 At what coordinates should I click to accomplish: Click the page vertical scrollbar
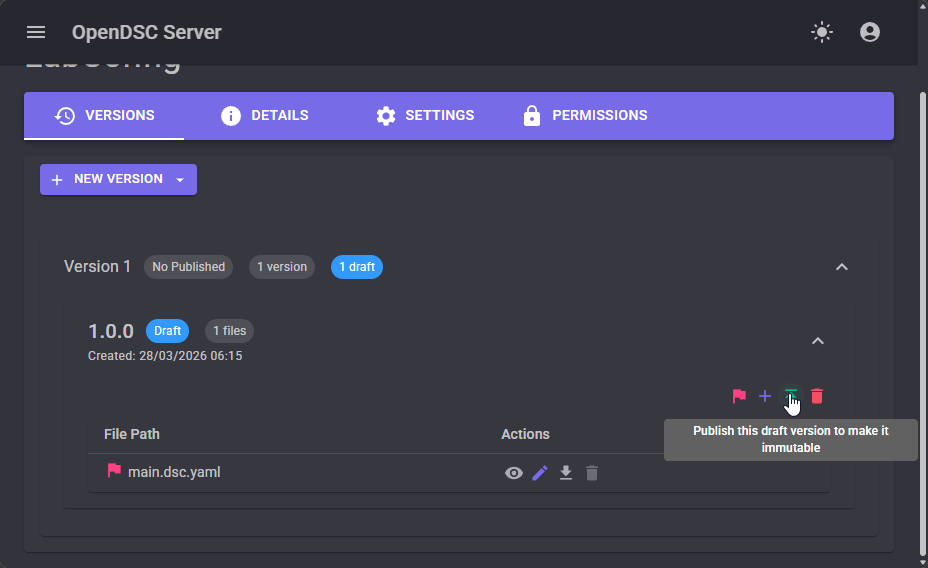[923, 322]
